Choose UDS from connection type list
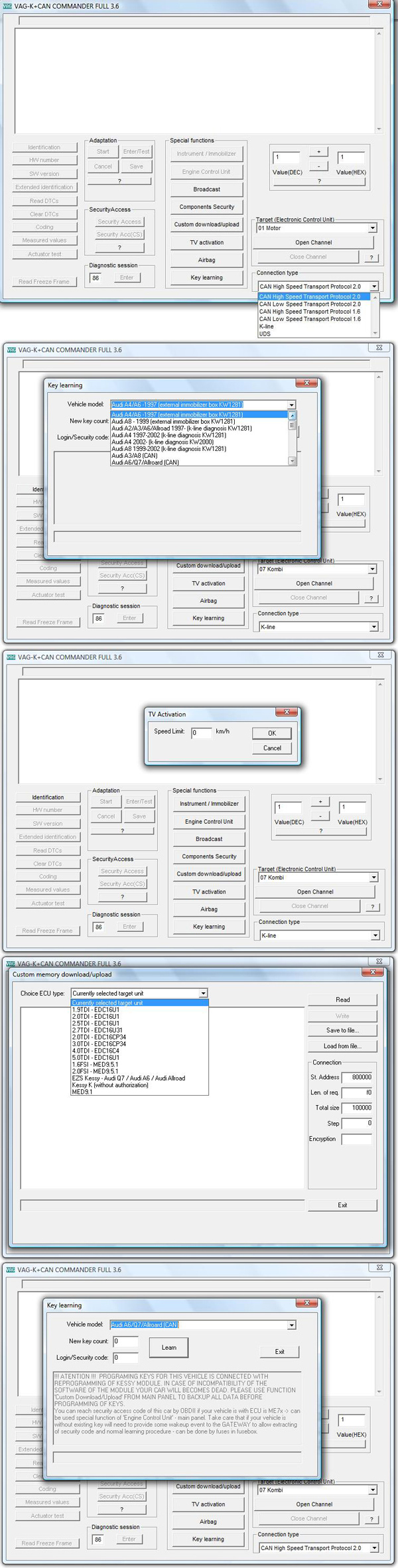398x1568 pixels. coord(265,334)
